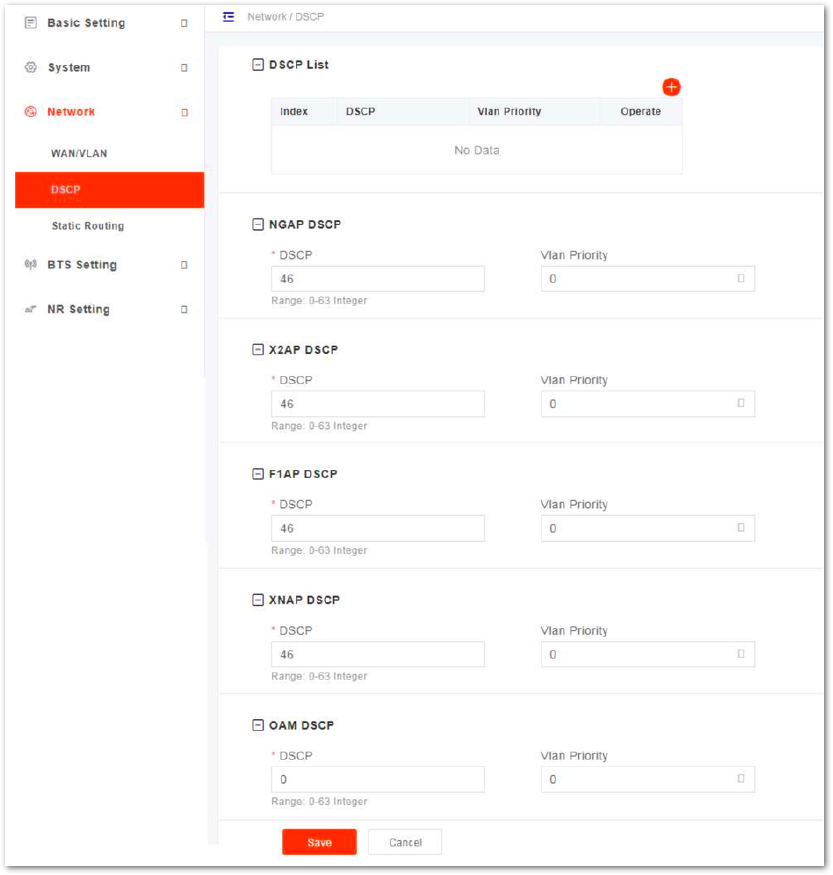This screenshot has width=833, height=875.
Task: Collapse the DSCP List section
Action: (x=258, y=65)
